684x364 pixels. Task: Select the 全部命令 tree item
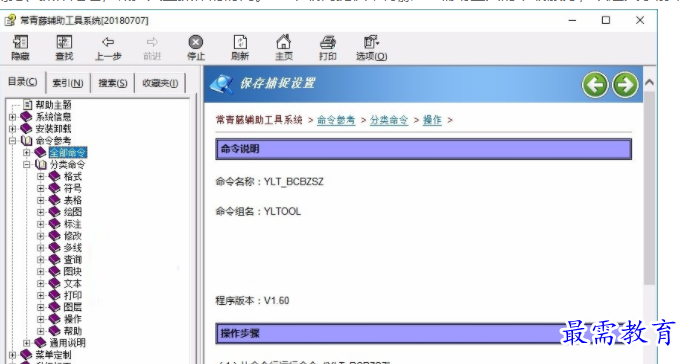pyautogui.click(x=68, y=152)
